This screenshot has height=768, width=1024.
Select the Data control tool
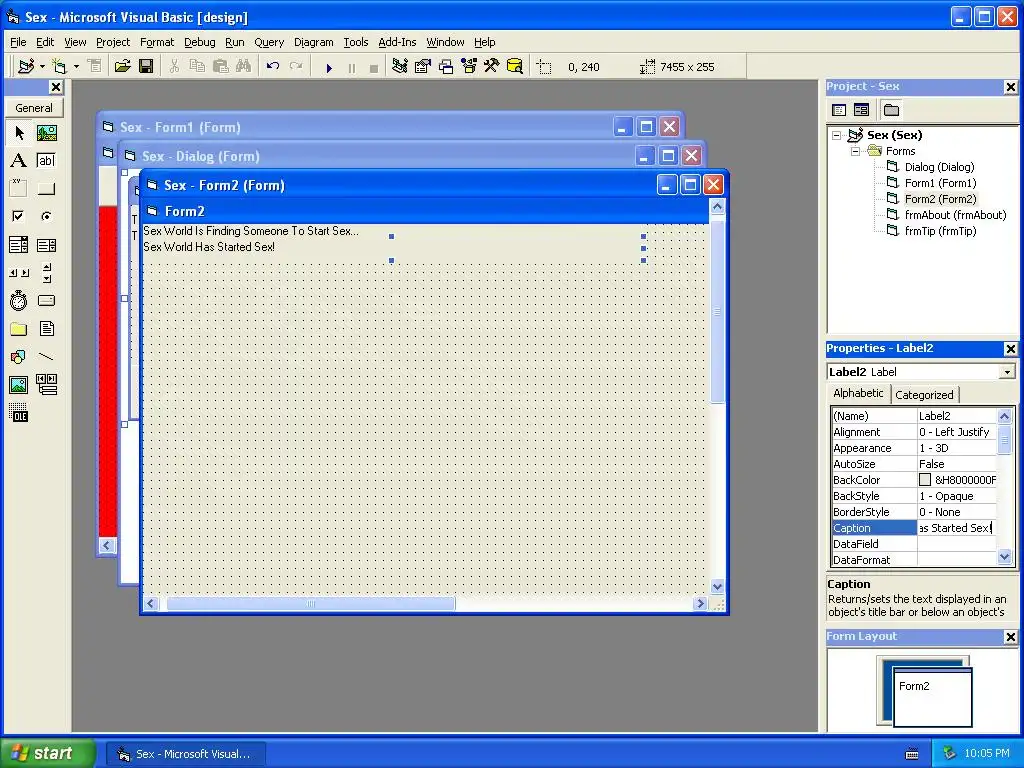46,385
